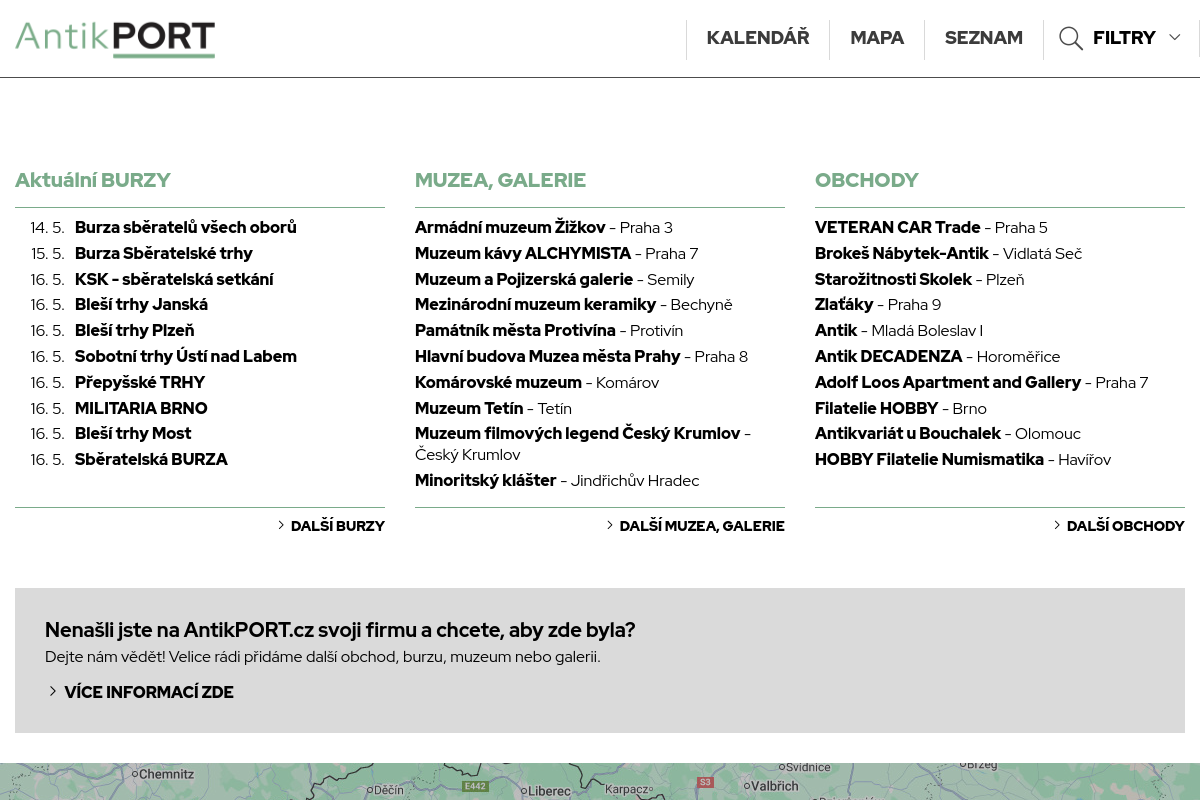
Task: Click Liberec on the map
Action: click(548, 790)
